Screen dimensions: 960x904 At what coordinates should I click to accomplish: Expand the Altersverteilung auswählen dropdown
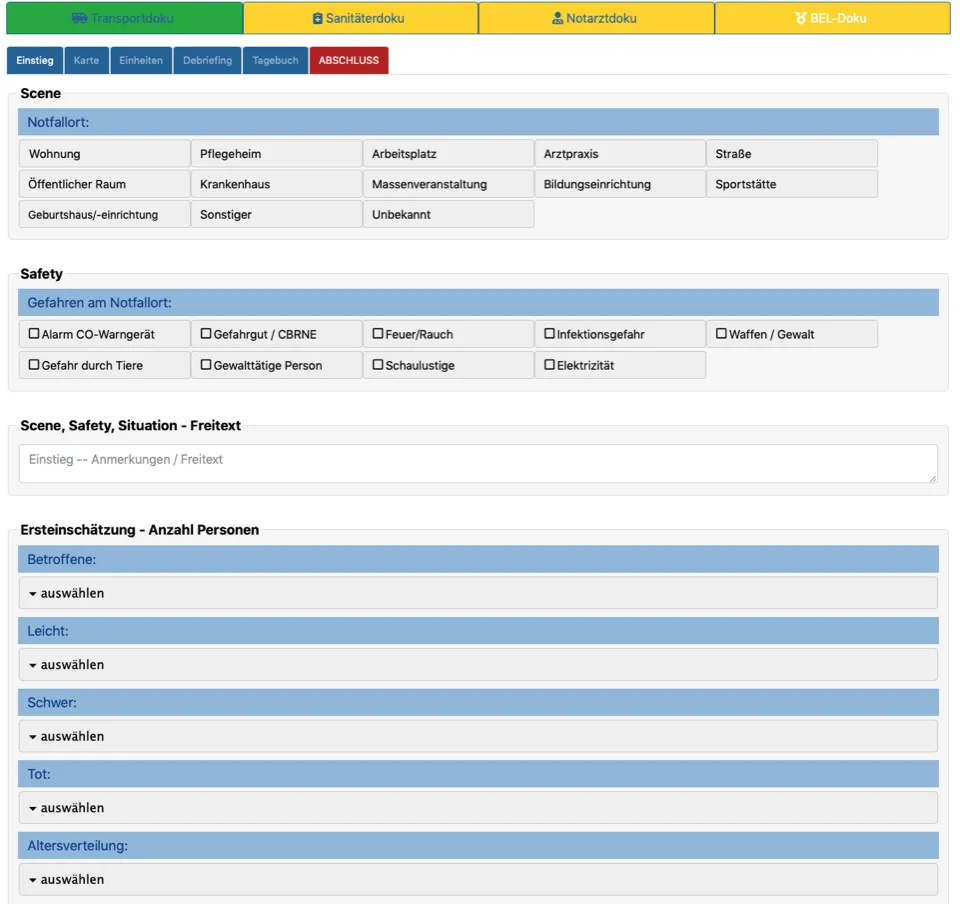tap(478, 879)
